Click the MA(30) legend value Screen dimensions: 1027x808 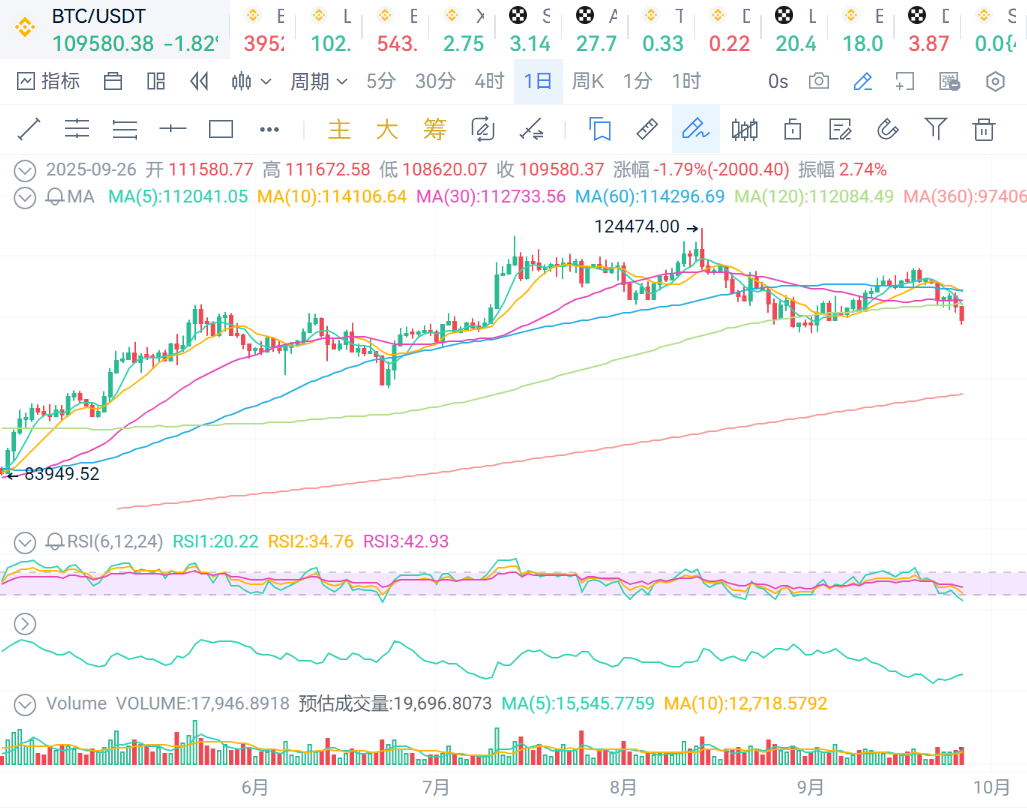[x=491, y=196]
